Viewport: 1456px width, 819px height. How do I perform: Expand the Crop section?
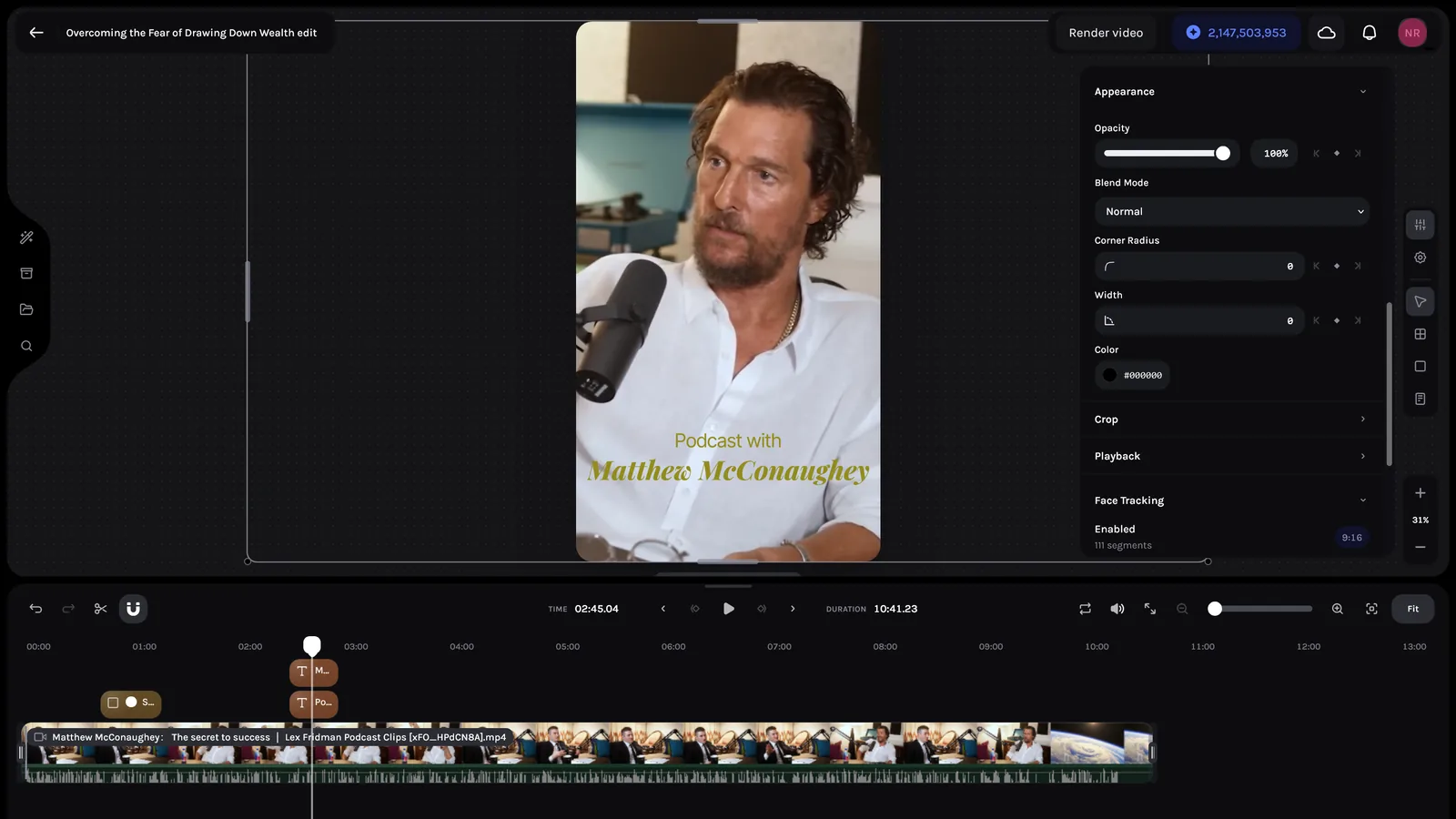pos(1230,420)
